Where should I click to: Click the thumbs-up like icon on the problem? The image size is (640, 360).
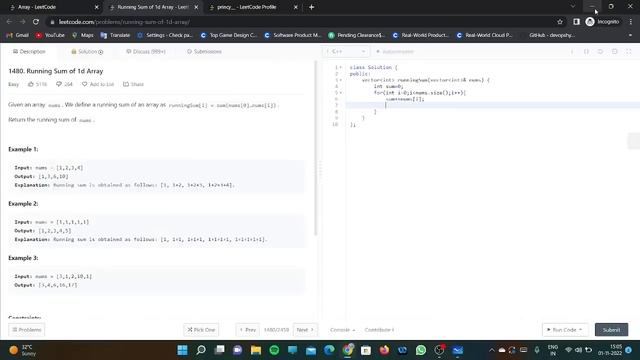31,84
